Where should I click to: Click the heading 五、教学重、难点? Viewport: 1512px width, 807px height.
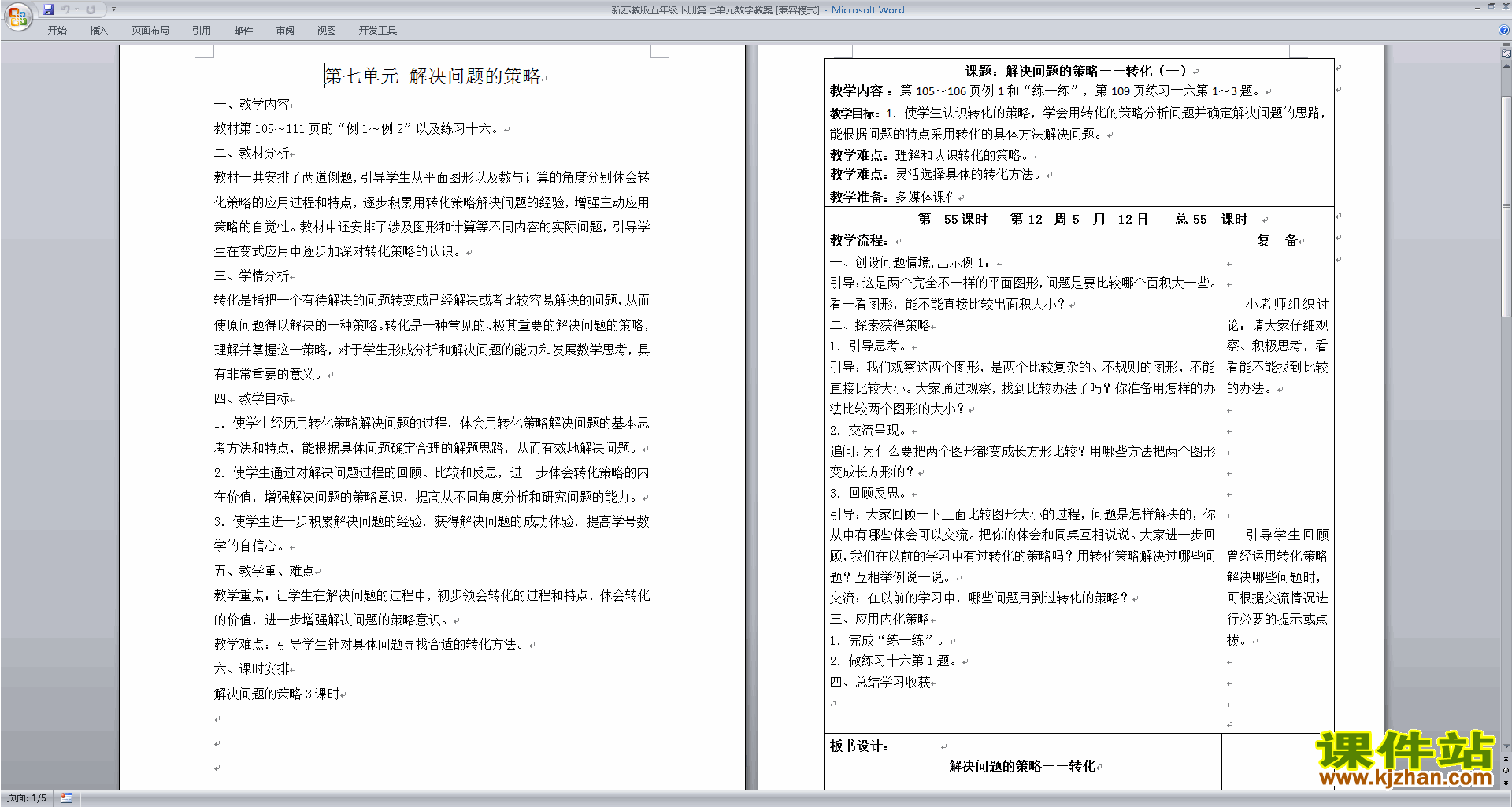[x=264, y=571]
